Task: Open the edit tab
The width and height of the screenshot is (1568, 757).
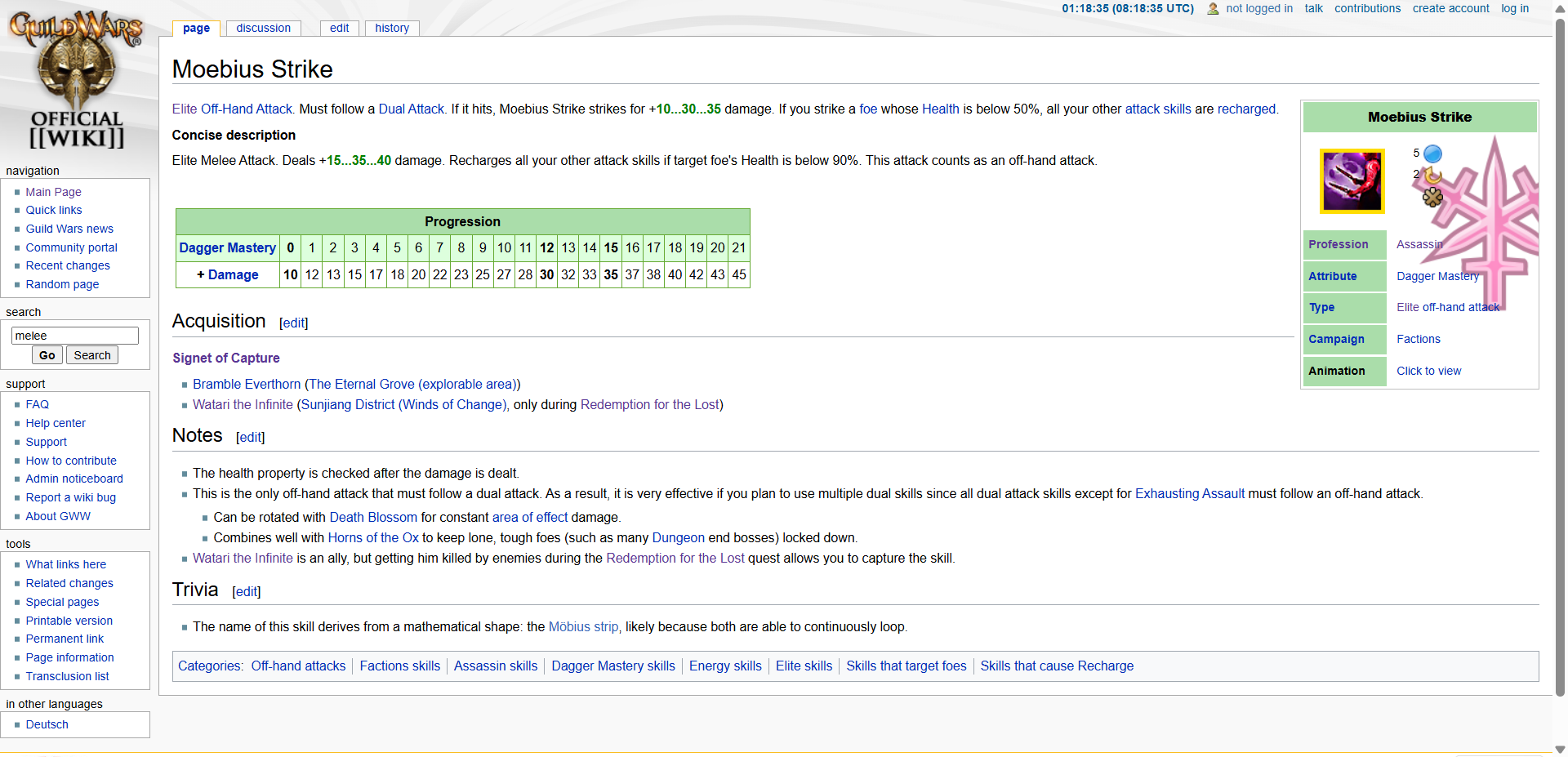Action: tap(339, 28)
